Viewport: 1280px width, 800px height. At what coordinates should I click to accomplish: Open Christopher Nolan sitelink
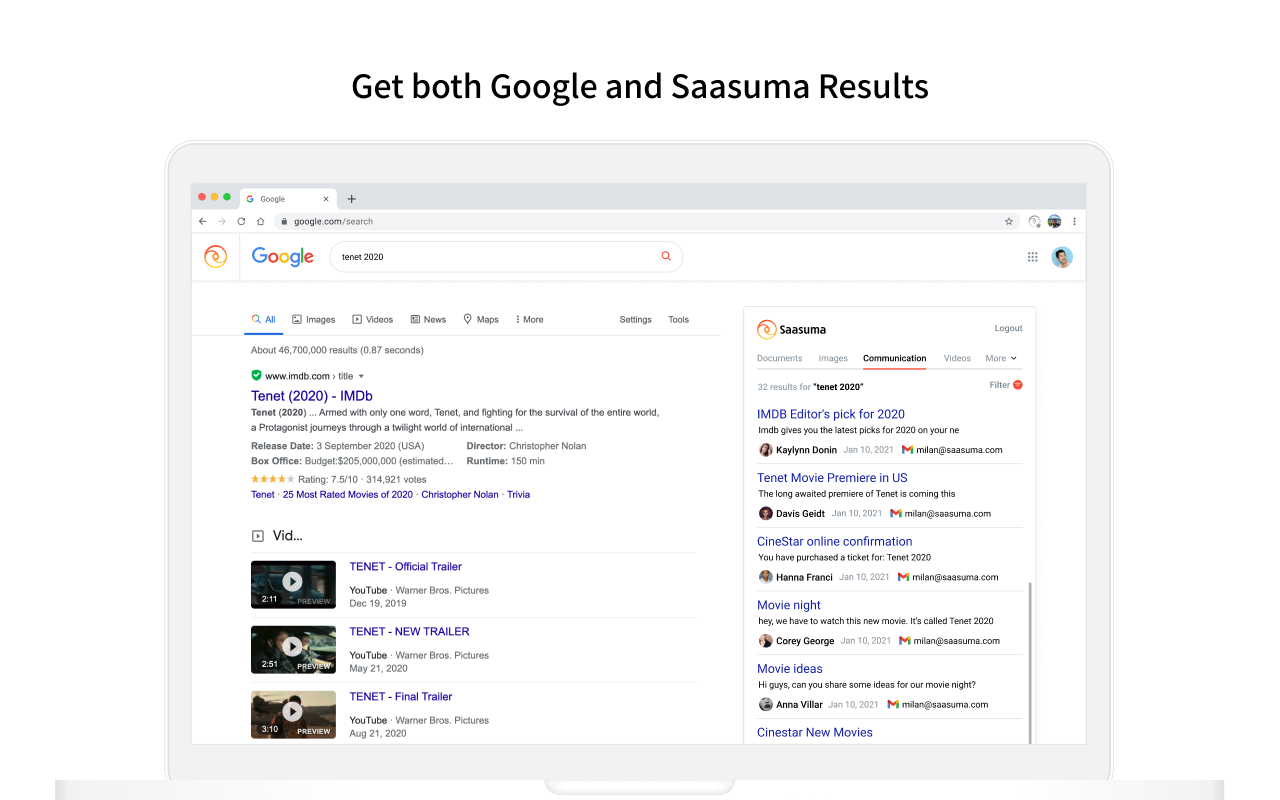tap(460, 495)
